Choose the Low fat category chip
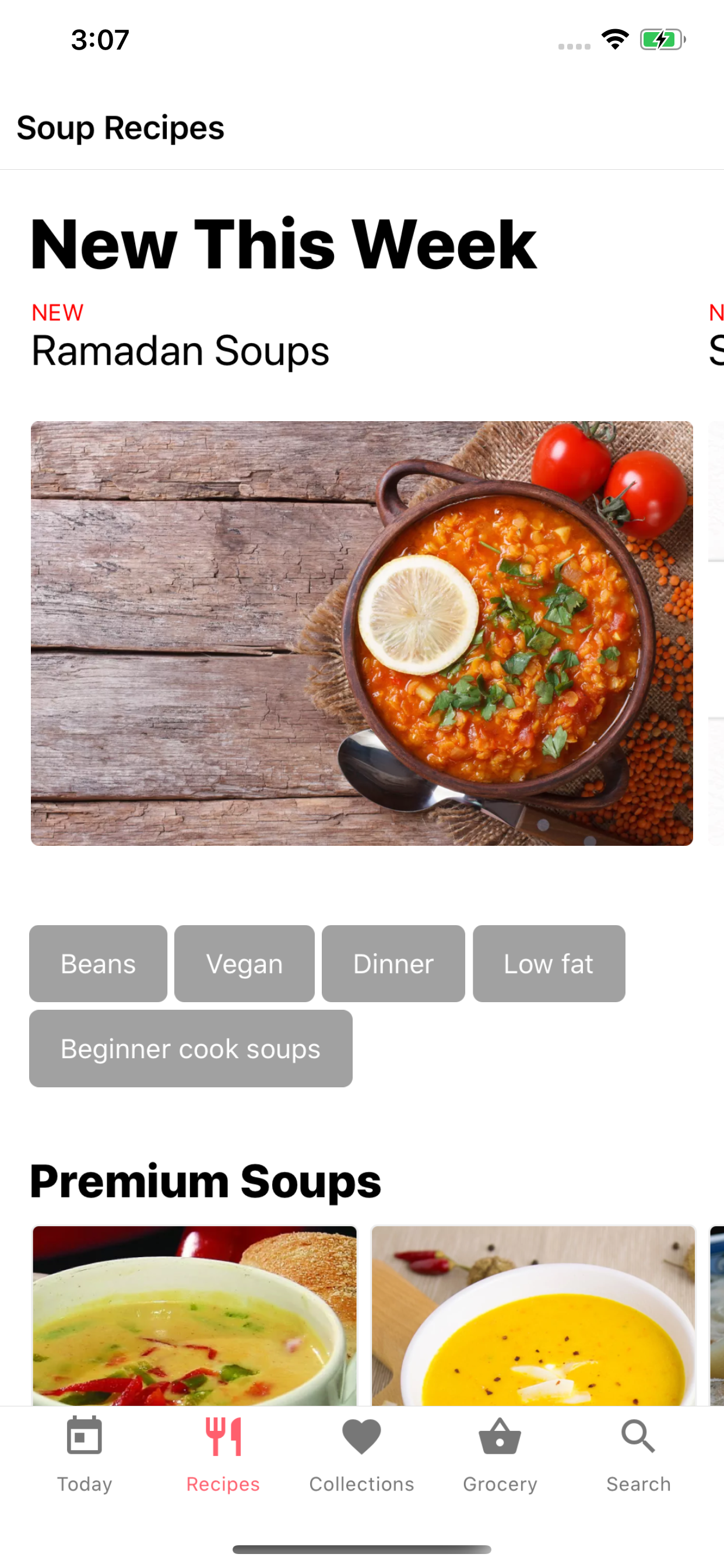 (x=549, y=964)
